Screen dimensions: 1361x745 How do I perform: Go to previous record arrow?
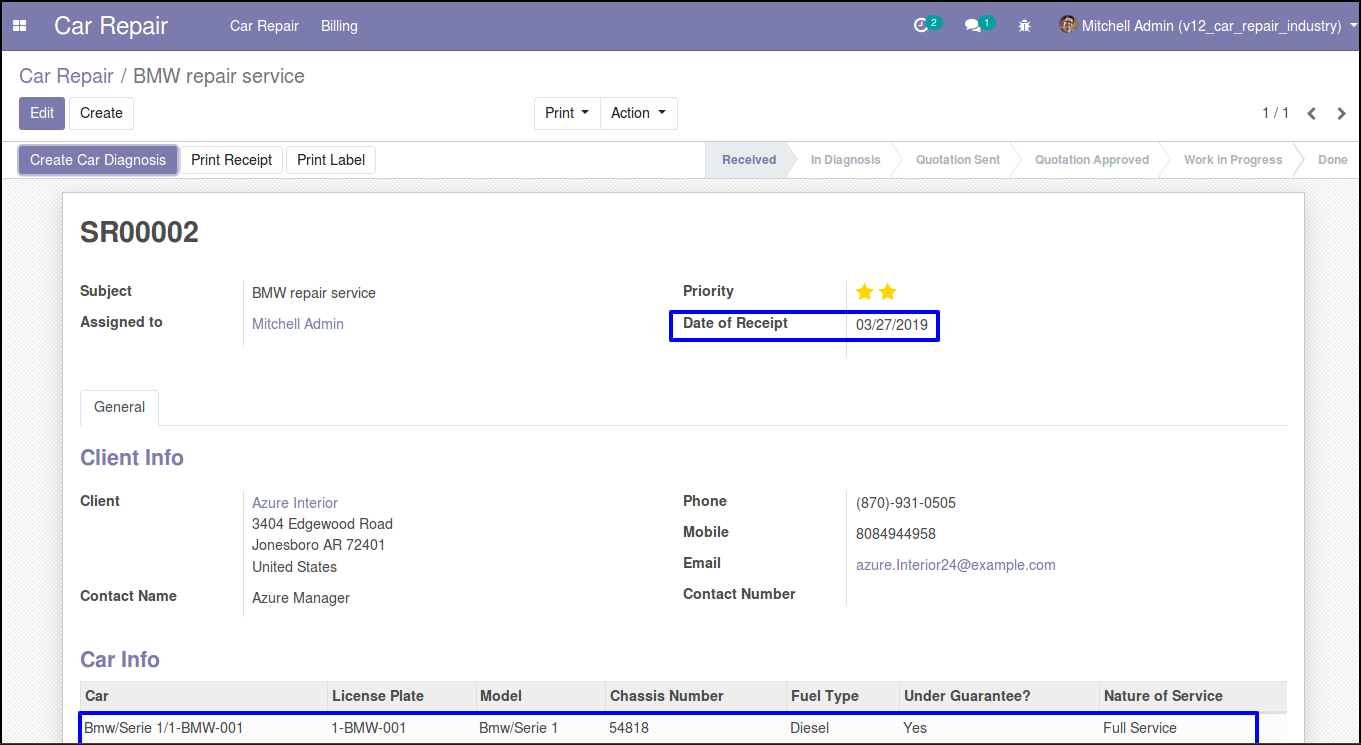pyautogui.click(x=1312, y=114)
